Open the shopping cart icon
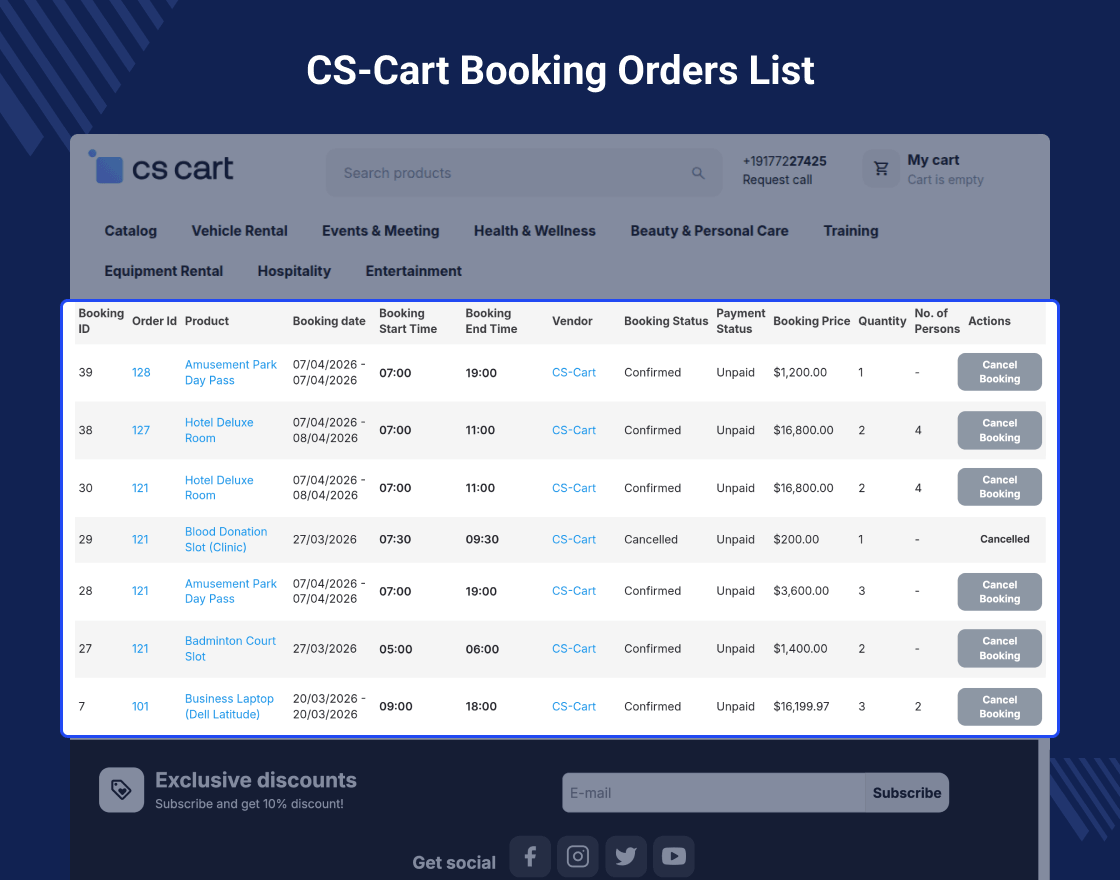The height and width of the screenshot is (880, 1120). pyautogui.click(x=881, y=169)
